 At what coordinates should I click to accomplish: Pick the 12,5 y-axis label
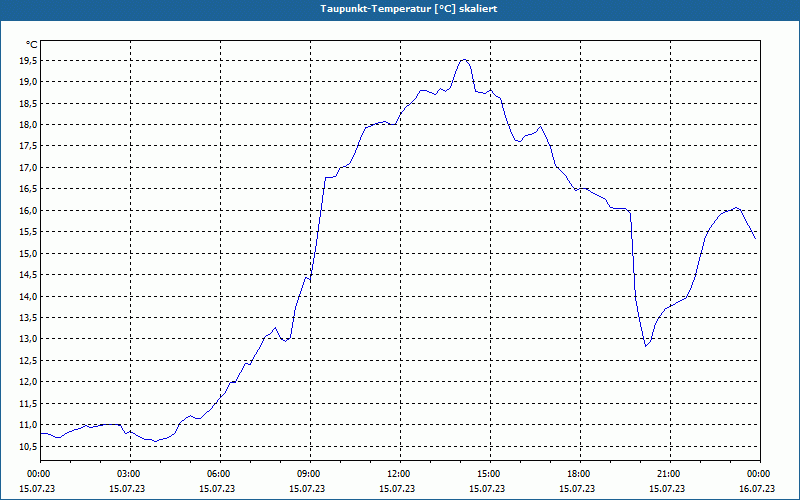[x=28, y=360]
